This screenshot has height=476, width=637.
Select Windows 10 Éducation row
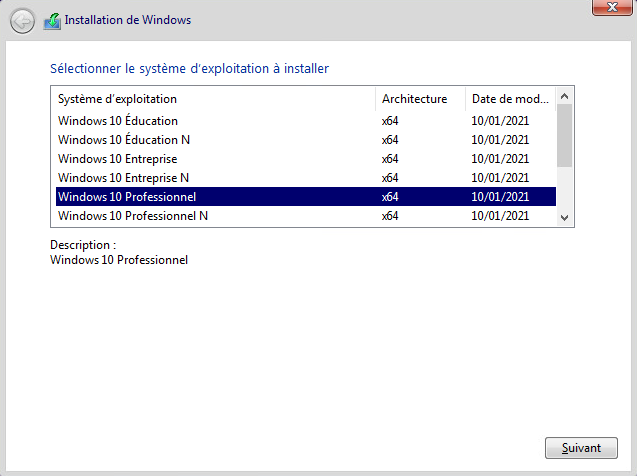(x=306, y=121)
